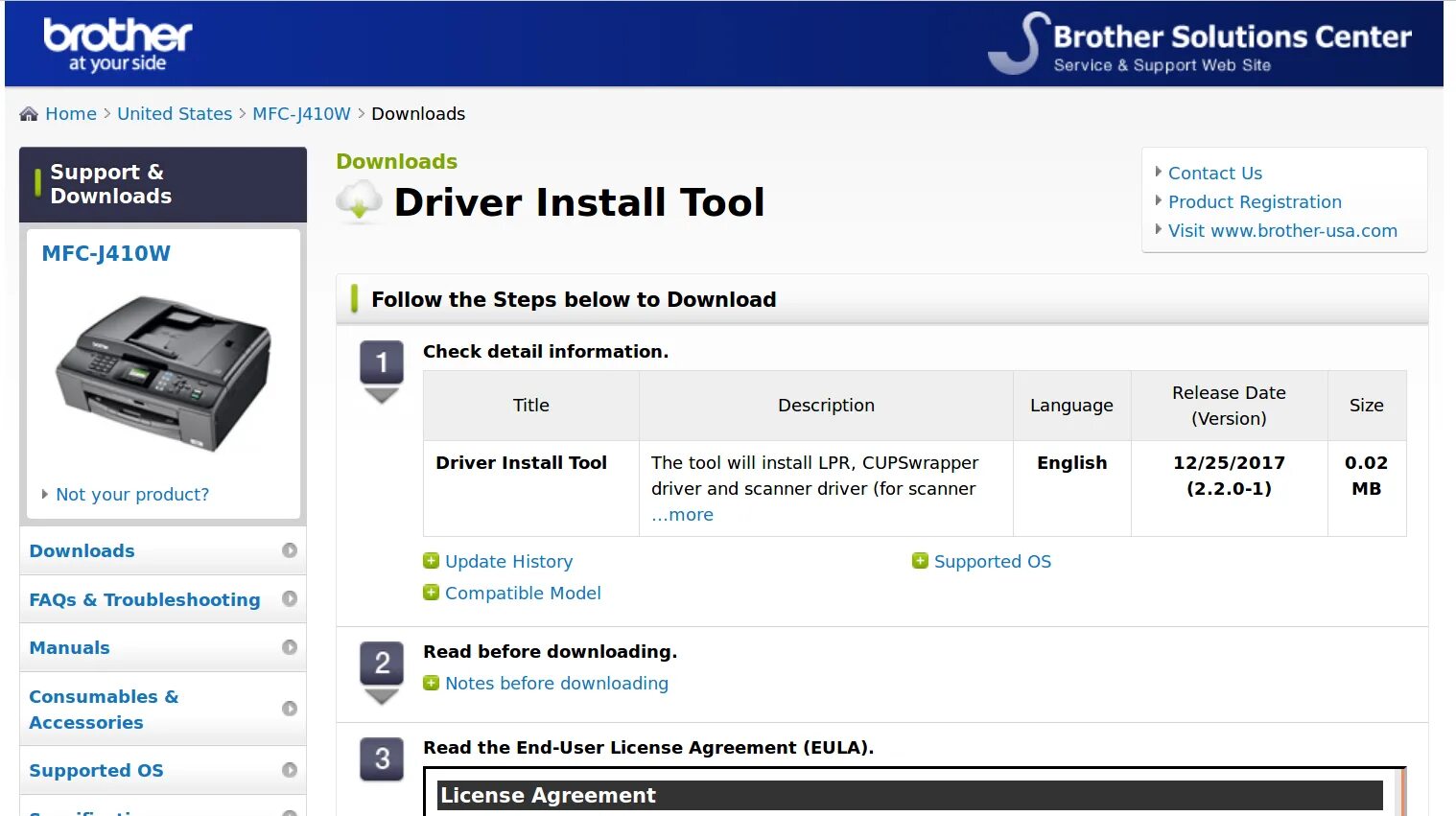The image size is (1456, 816).
Task: Click the MFC-J410W printer image
Action: 162,373
